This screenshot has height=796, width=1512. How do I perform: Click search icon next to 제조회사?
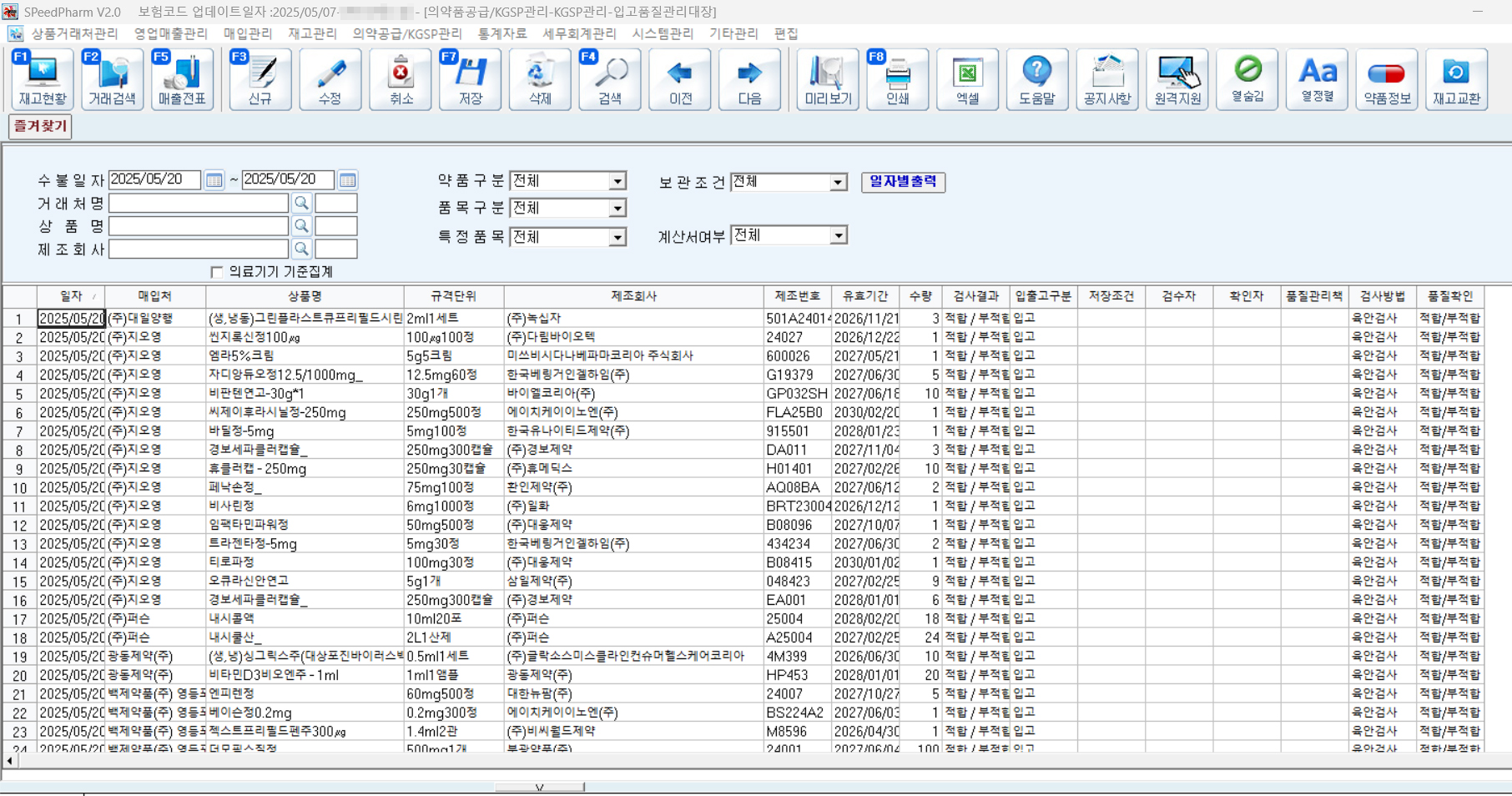(x=301, y=249)
